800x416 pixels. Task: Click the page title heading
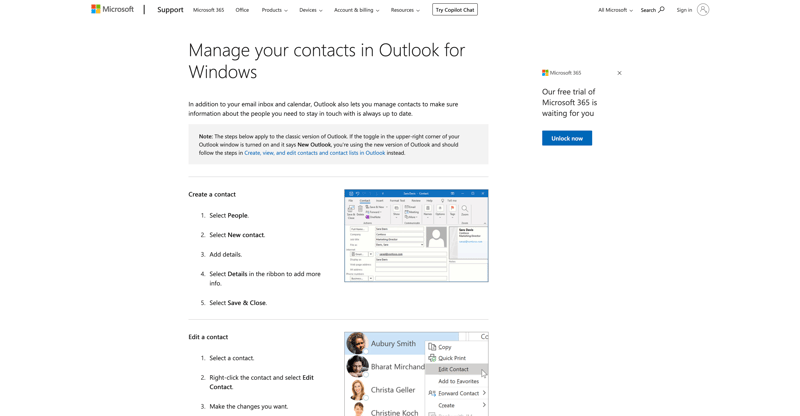(x=327, y=61)
